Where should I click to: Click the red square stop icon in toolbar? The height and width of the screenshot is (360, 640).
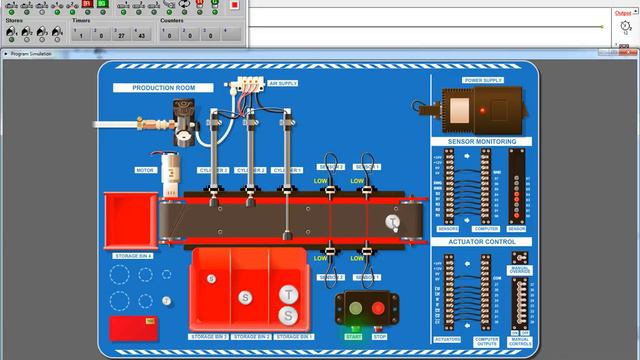(x=235, y=5)
